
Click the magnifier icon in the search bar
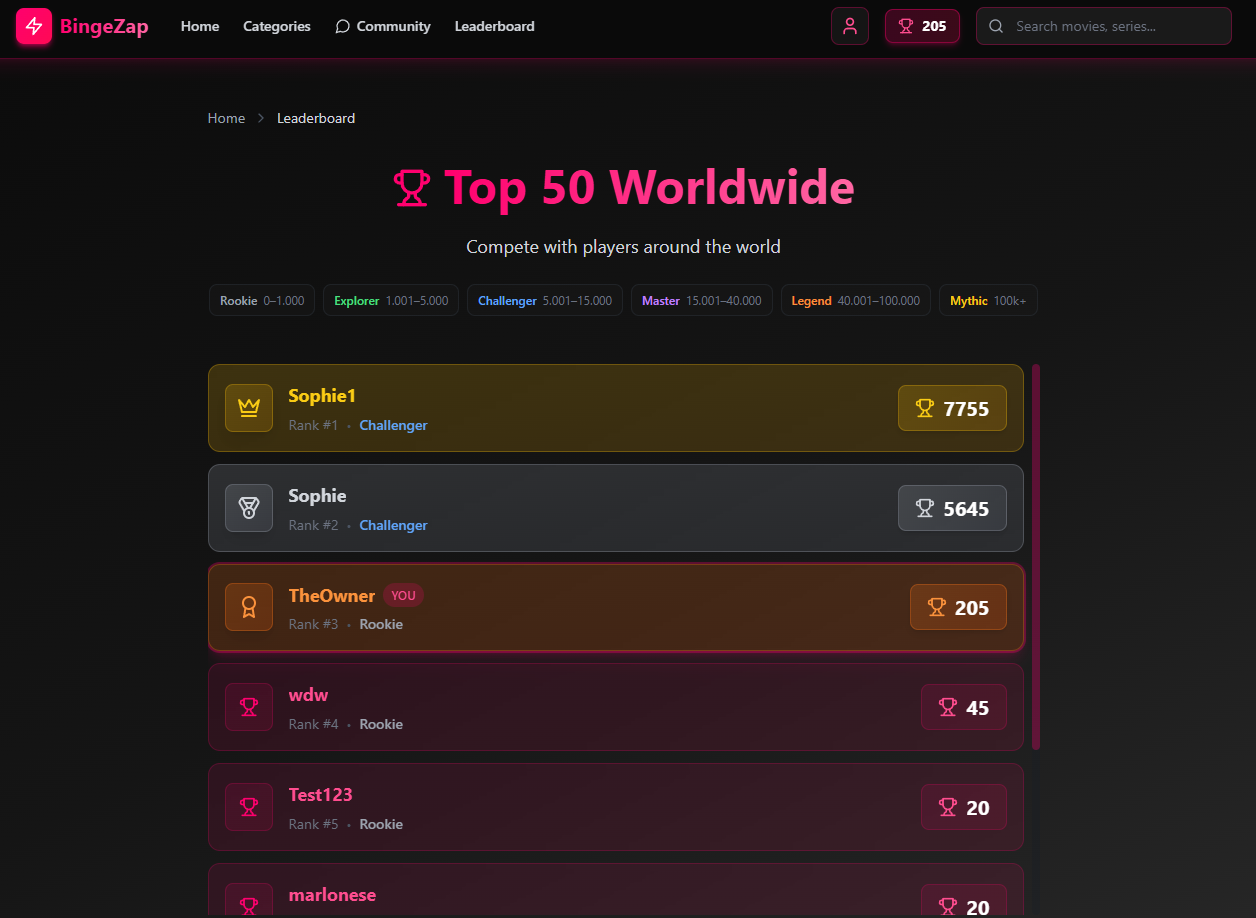[x=996, y=26]
